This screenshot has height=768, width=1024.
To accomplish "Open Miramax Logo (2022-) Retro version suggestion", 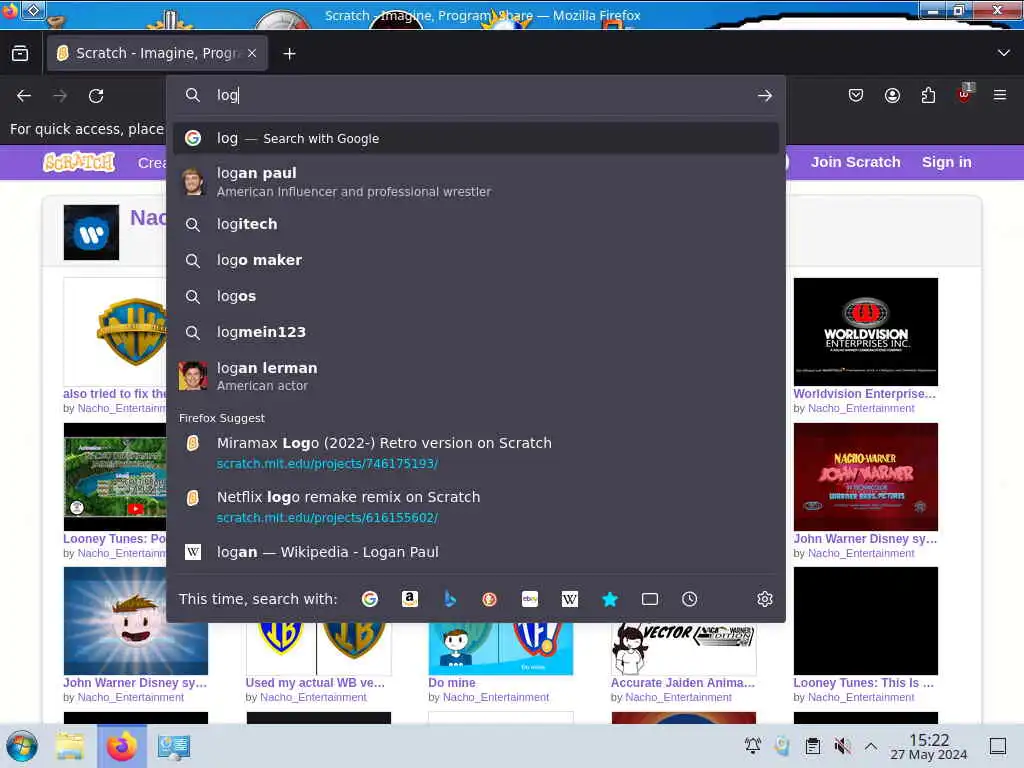I will click(x=475, y=453).
